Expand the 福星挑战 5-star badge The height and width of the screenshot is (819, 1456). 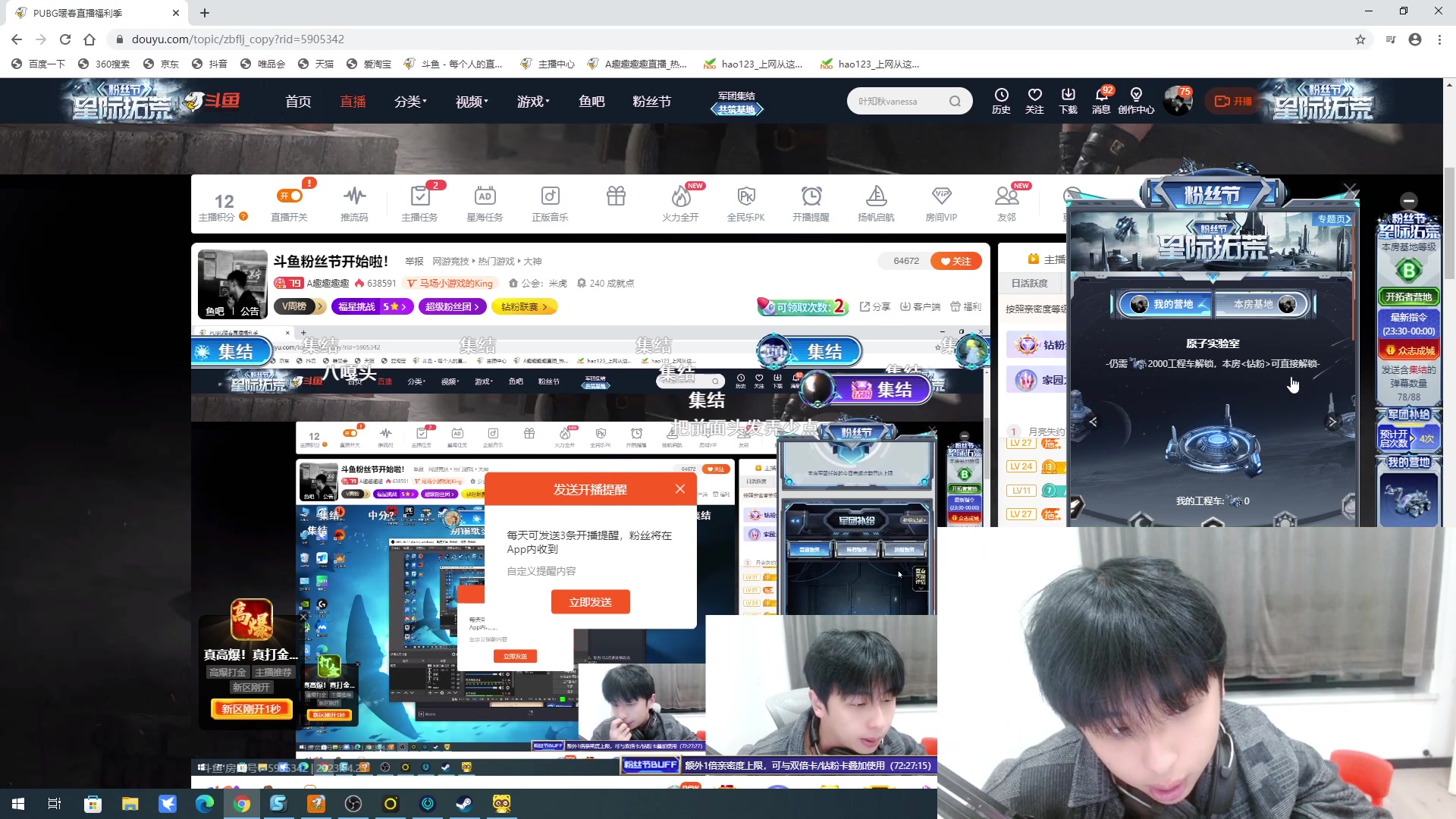click(x=372, y=306)
